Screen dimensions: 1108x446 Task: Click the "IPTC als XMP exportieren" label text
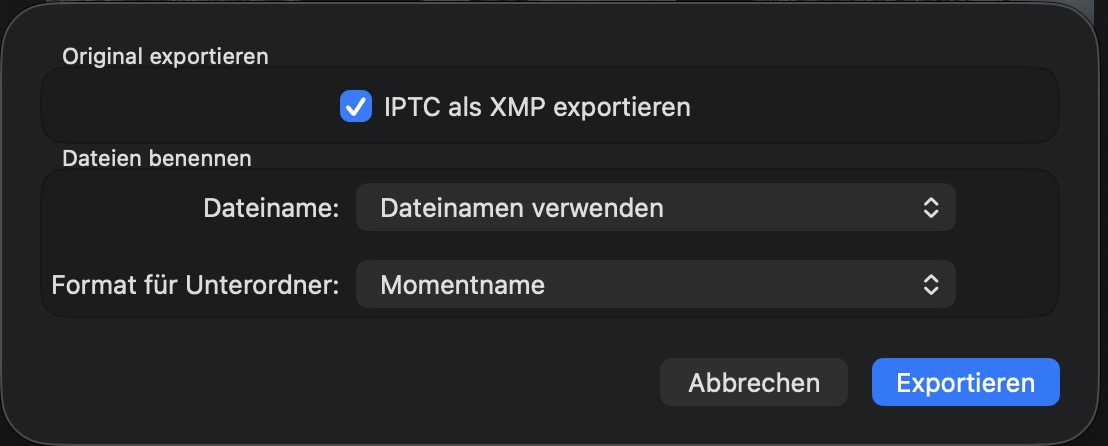[537, 107]
